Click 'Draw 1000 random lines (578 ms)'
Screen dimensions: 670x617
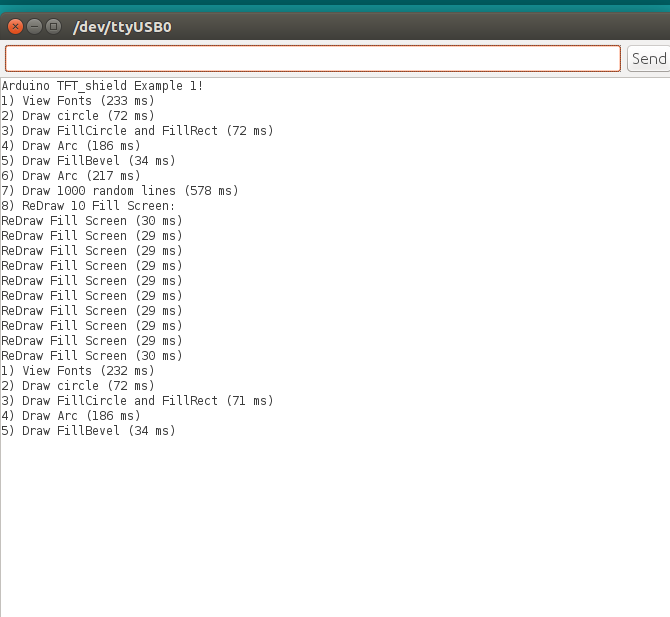point(120,191)
